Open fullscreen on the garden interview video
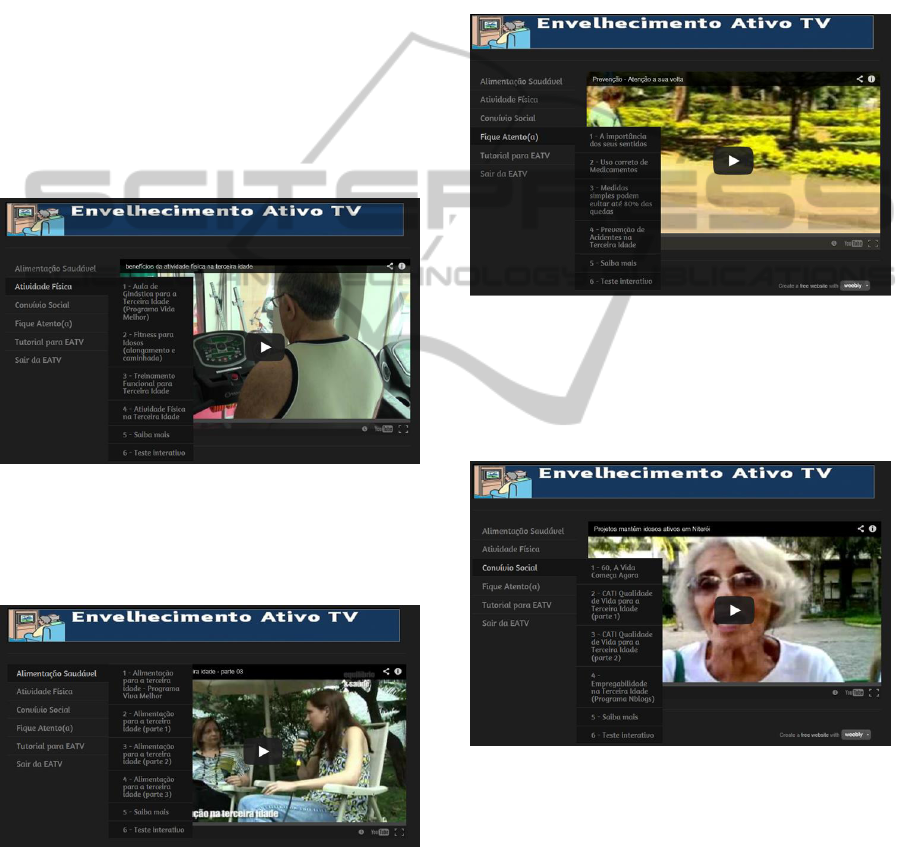Screen dimensions: 912x847 click(x=400, y=832)
